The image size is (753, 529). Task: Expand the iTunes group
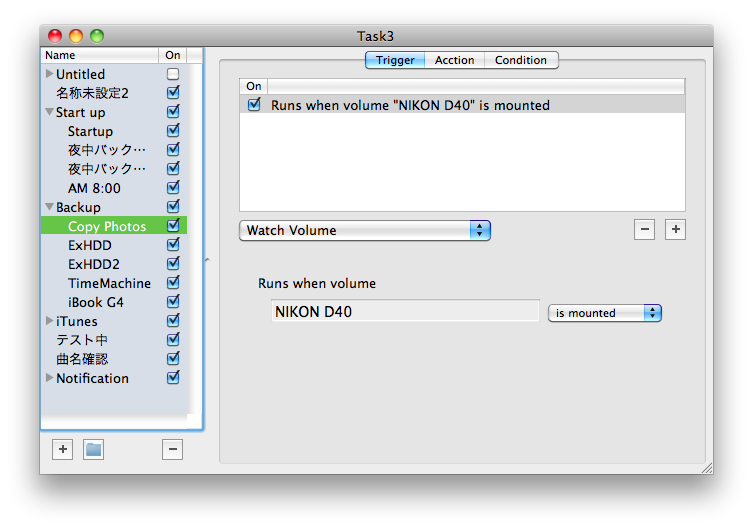coord(50,321)
